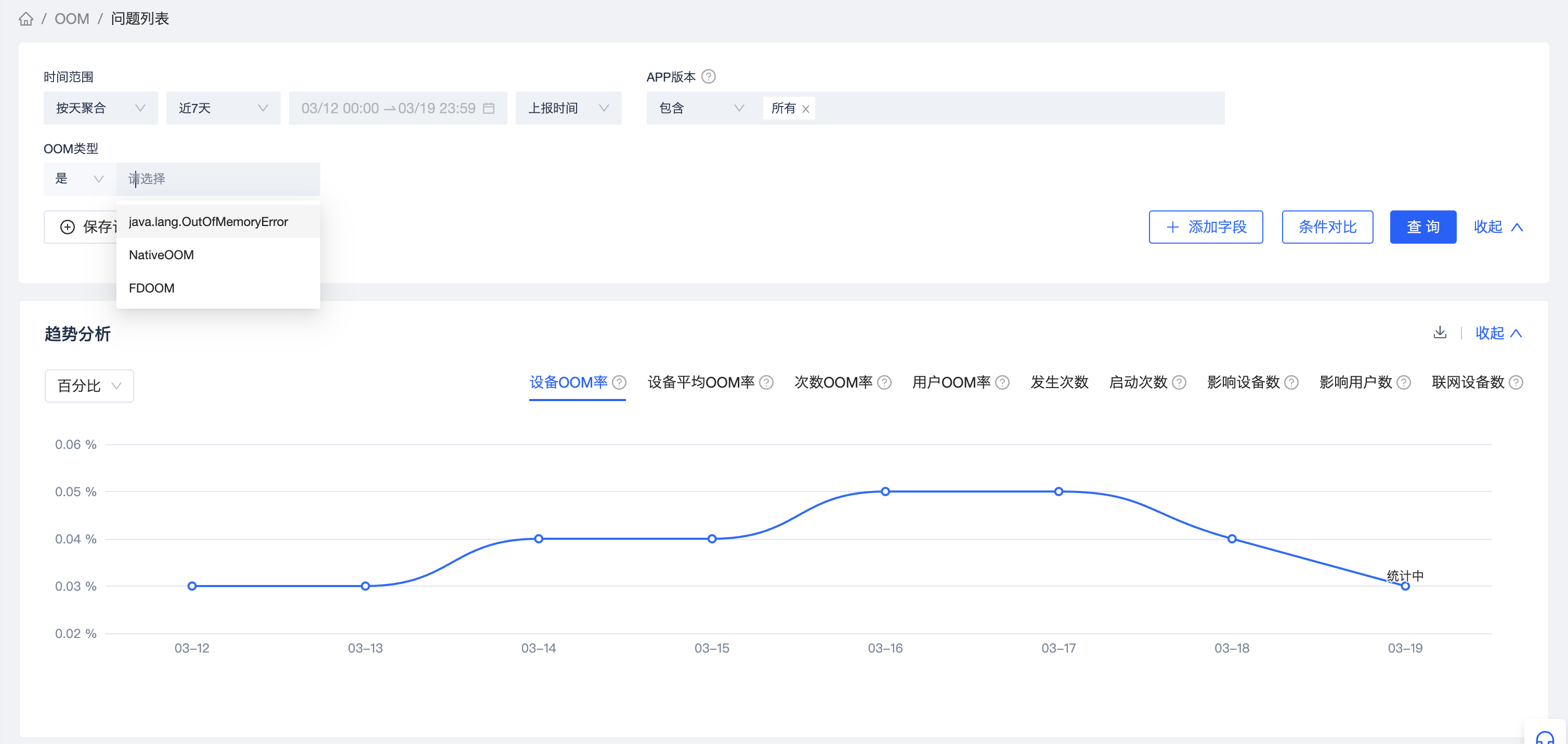The image size is (1568, 744).
Task: Remove the 所有 version tag
Action: (805, 109)
